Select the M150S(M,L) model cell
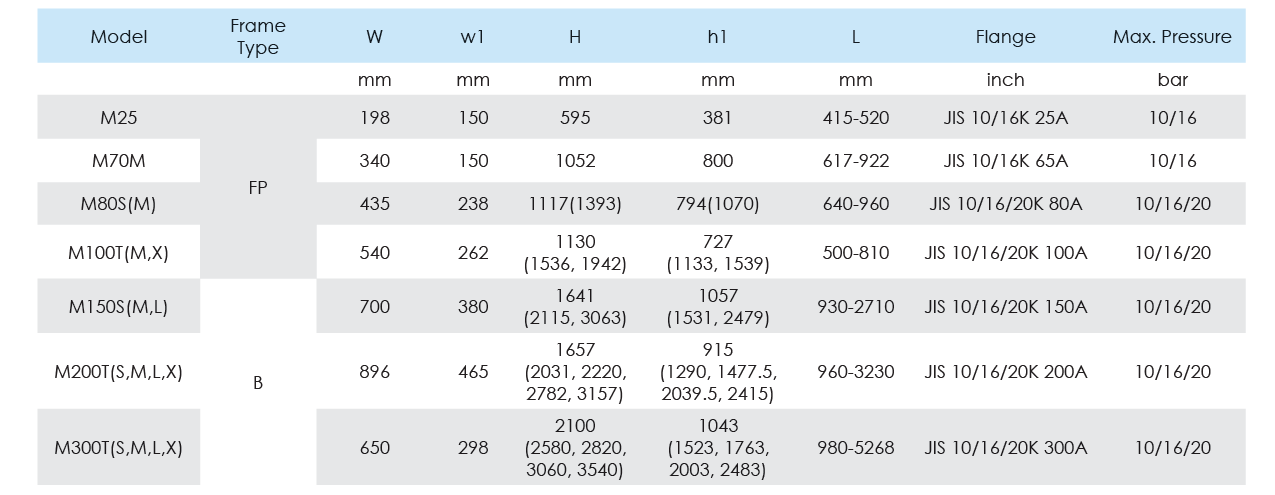 point(118,307)
